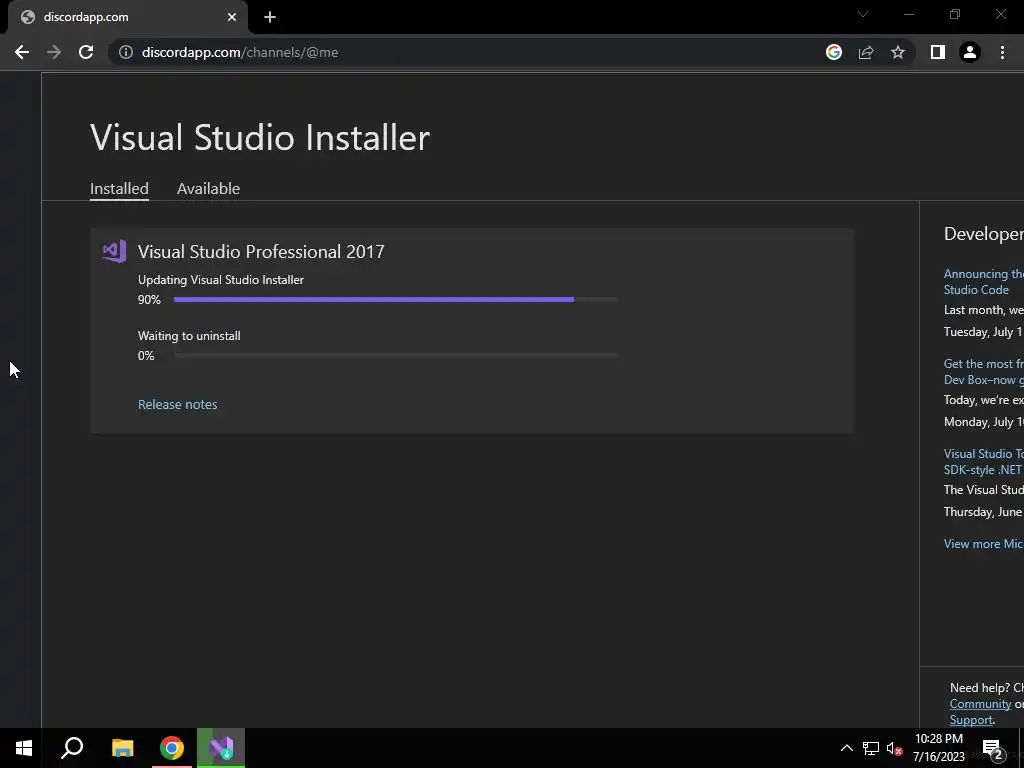
Task: Open the tab search chevron
Action: click(863, 14)
